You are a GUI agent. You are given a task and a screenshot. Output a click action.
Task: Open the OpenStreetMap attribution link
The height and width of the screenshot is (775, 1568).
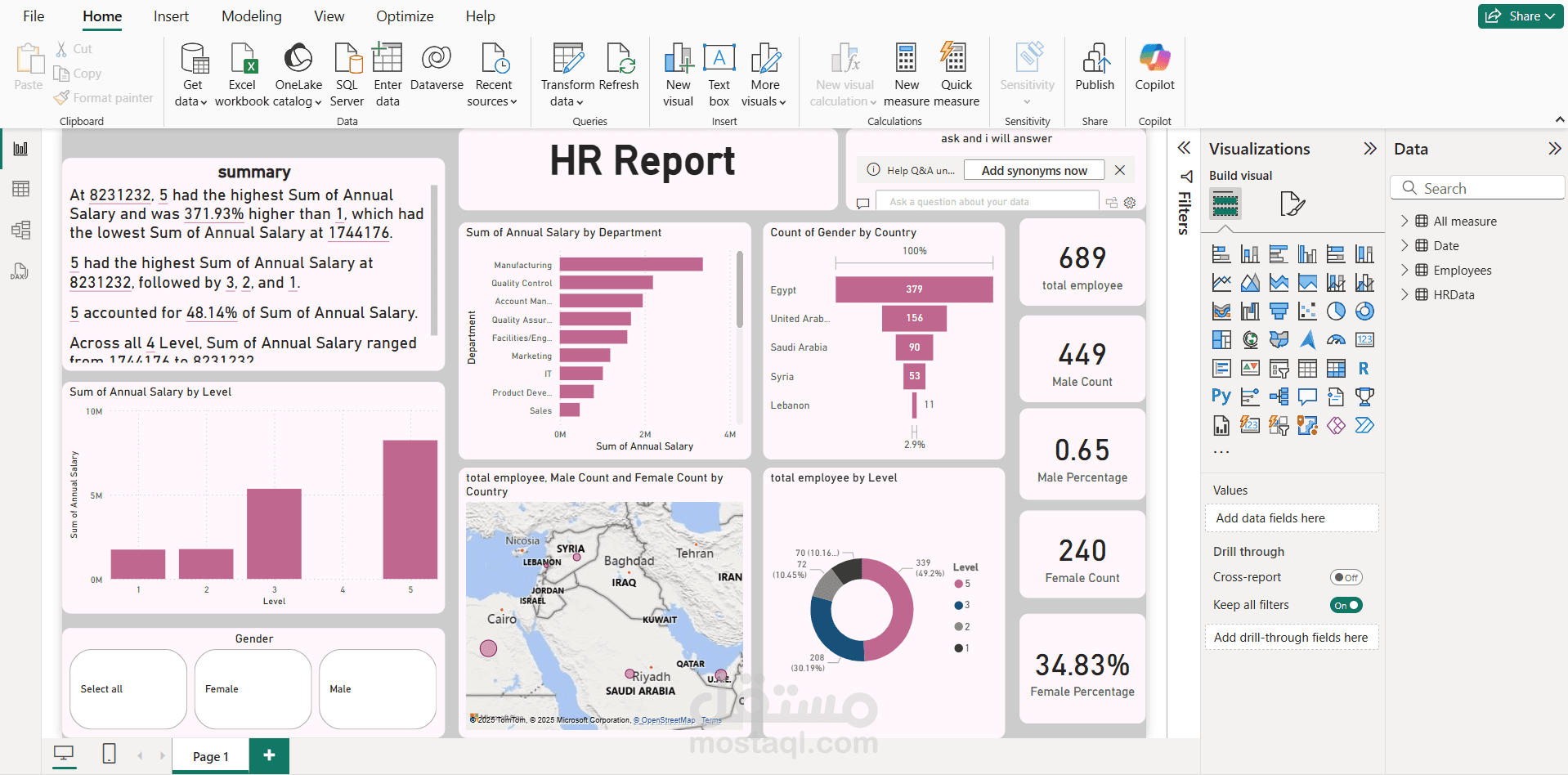pos(665,720)
